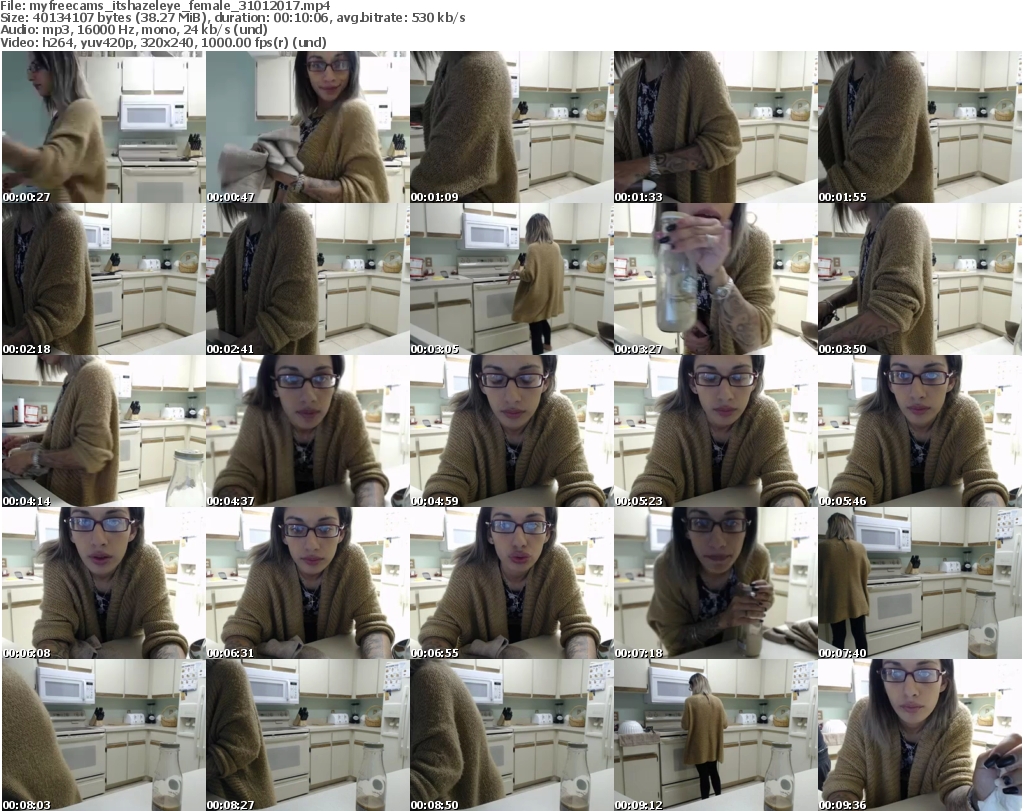
Task: Click the thumbnail stamped 00:01:09
Action: (x=511, y=127)
